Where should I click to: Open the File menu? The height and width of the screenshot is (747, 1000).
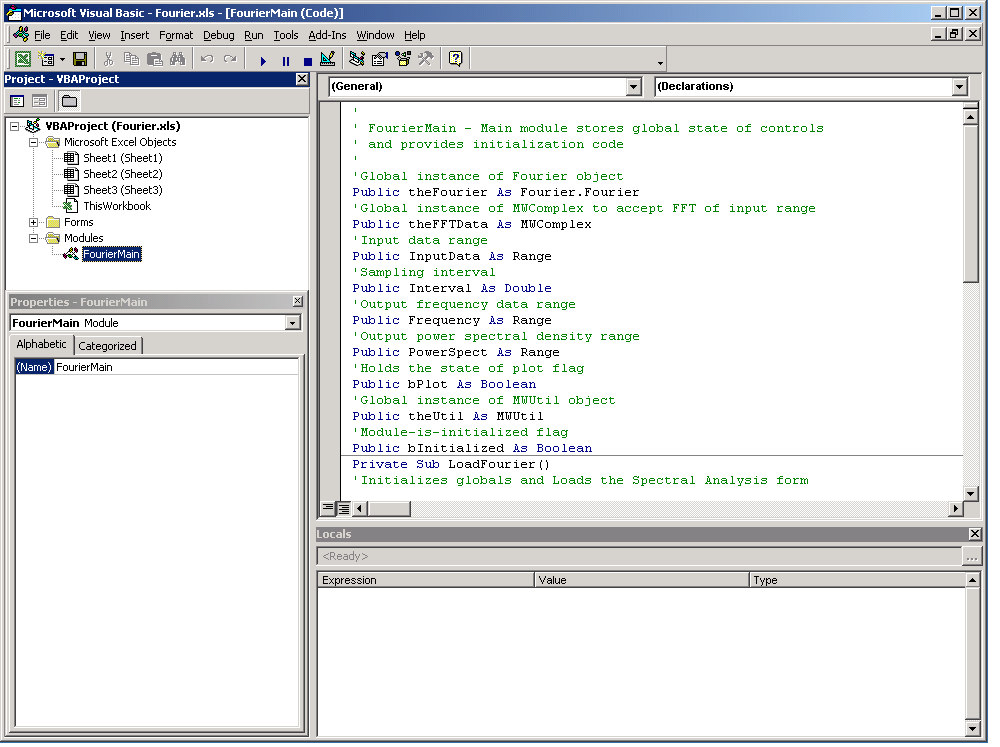42,35
